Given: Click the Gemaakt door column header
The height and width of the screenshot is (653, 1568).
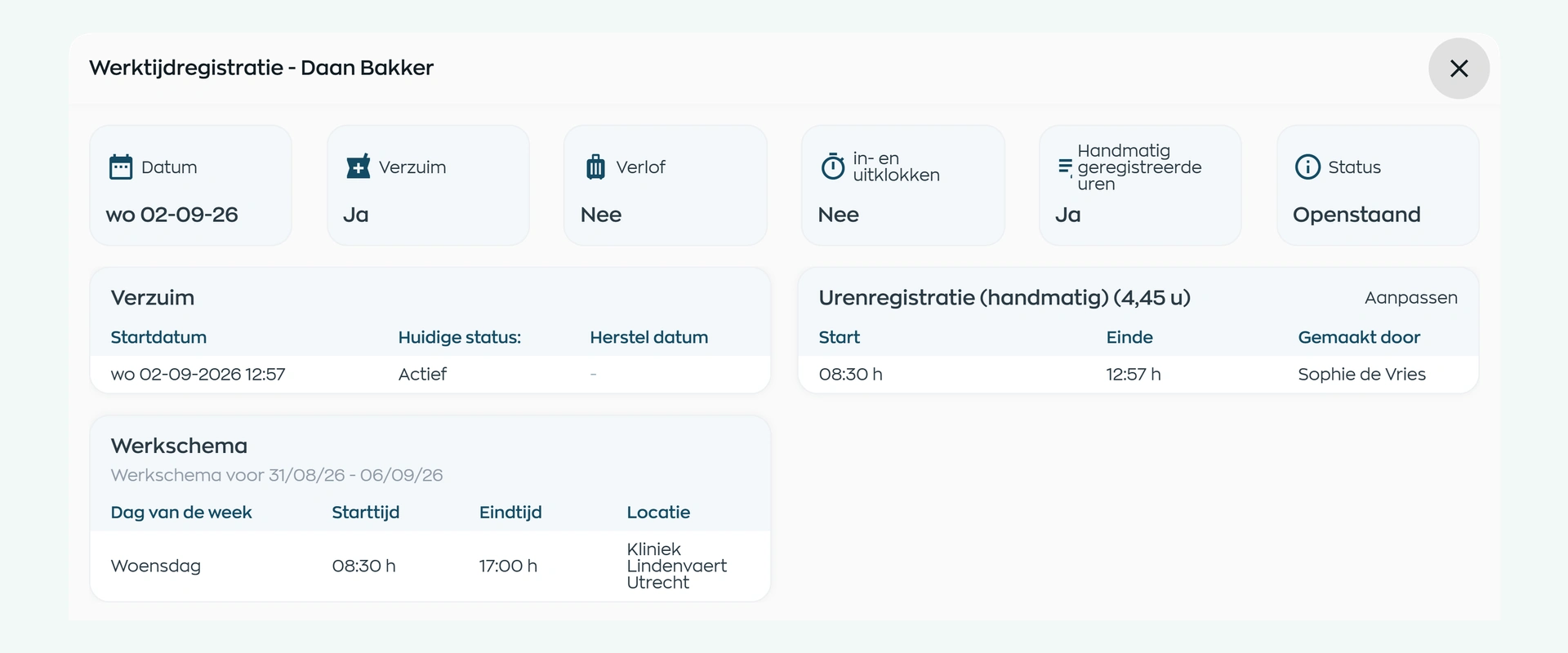Looking at the screenshot, I should coord(1359,337).
